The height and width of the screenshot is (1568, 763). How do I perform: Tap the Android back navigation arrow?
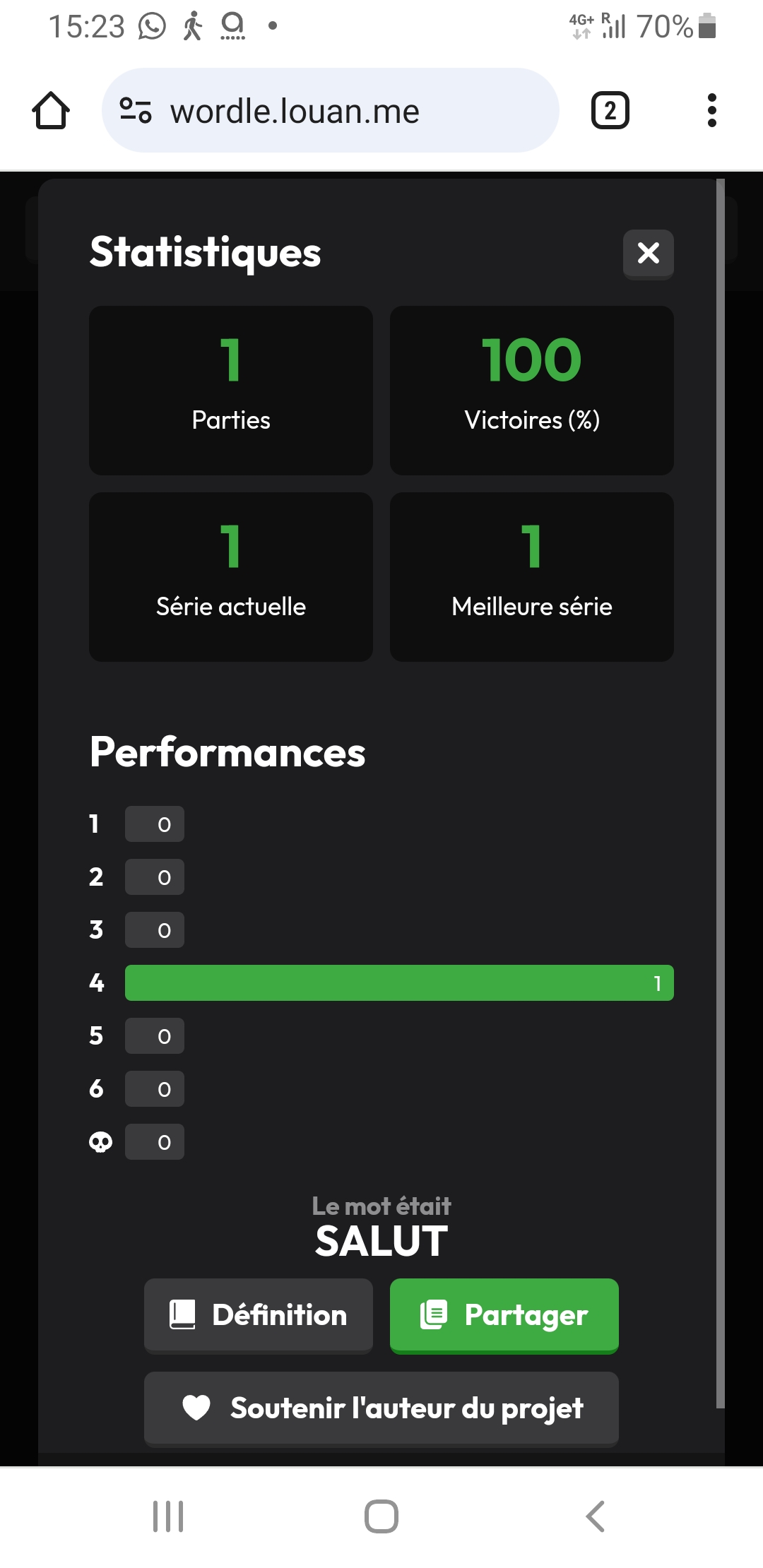click(x=595, y=1516)
